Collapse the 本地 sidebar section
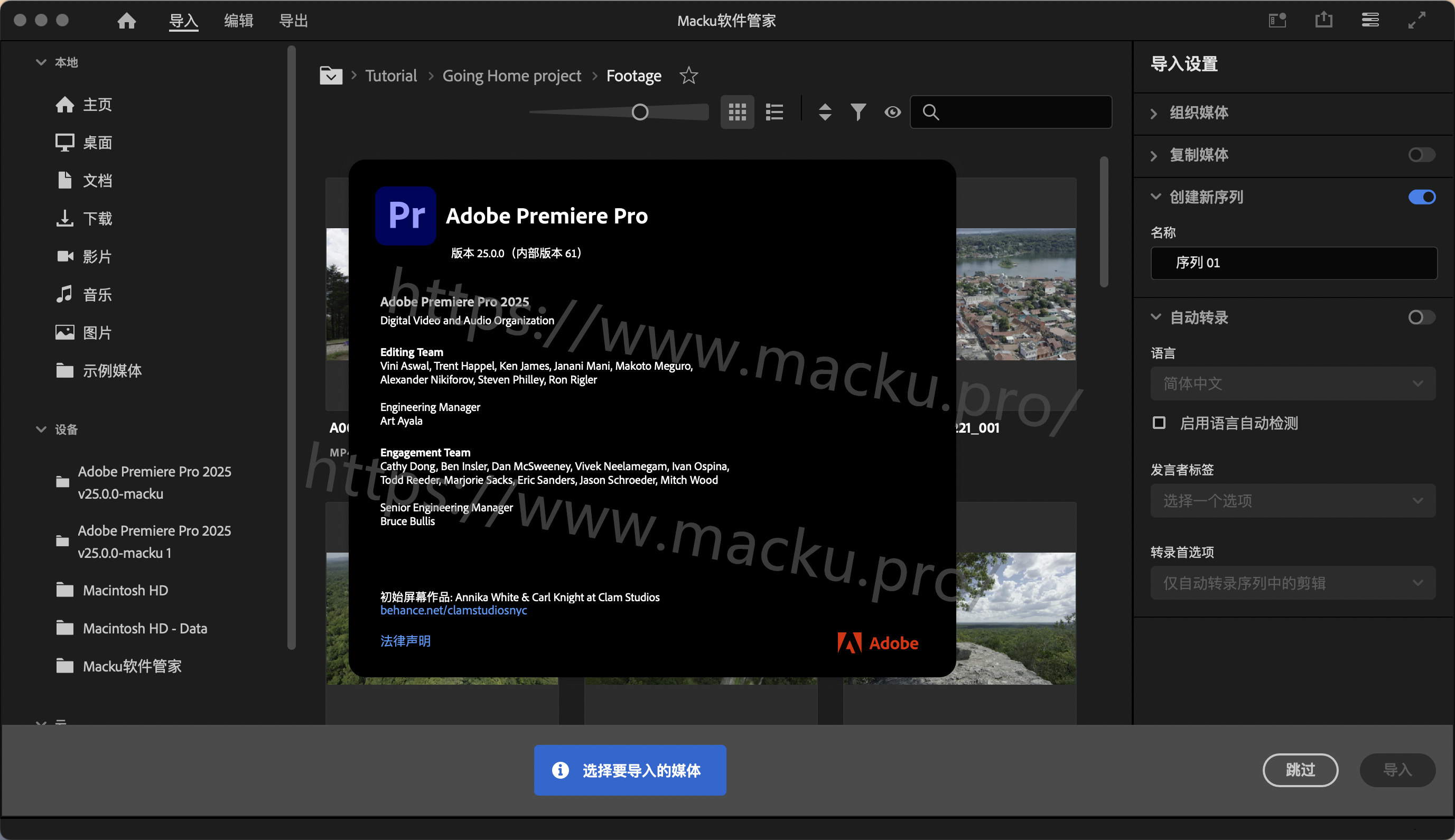The width and height of the screenshot is (1455, 840). click(41, 62)
